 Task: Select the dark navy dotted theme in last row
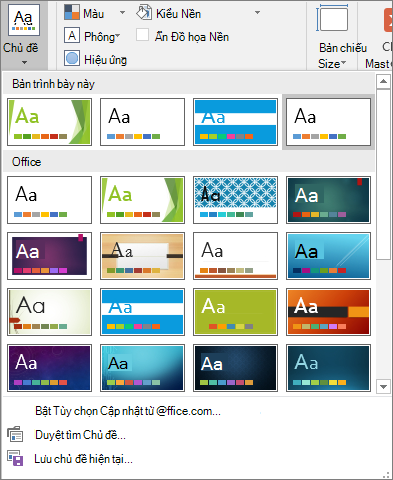coord(235,368)
